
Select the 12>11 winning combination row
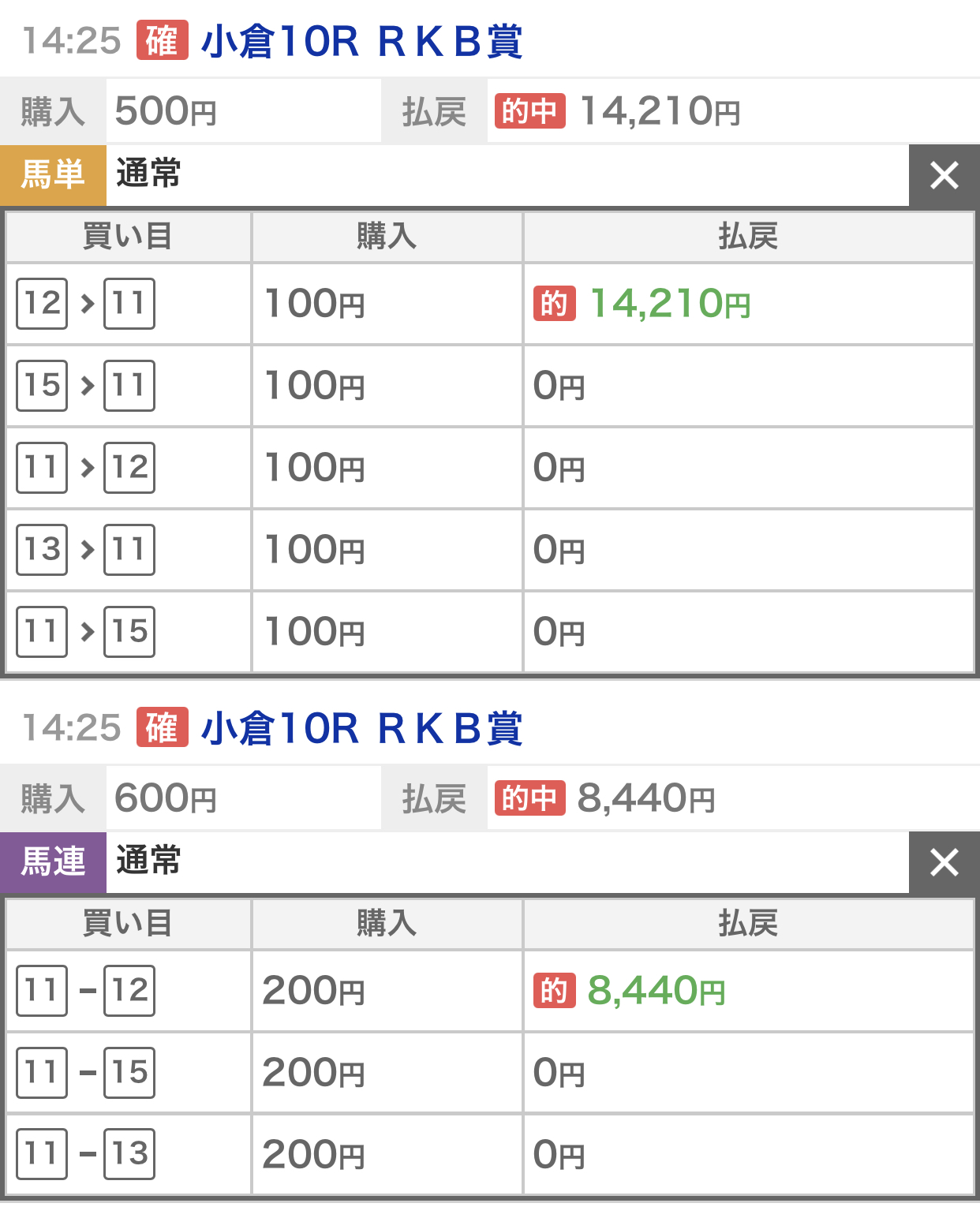(x=490, y=304)
